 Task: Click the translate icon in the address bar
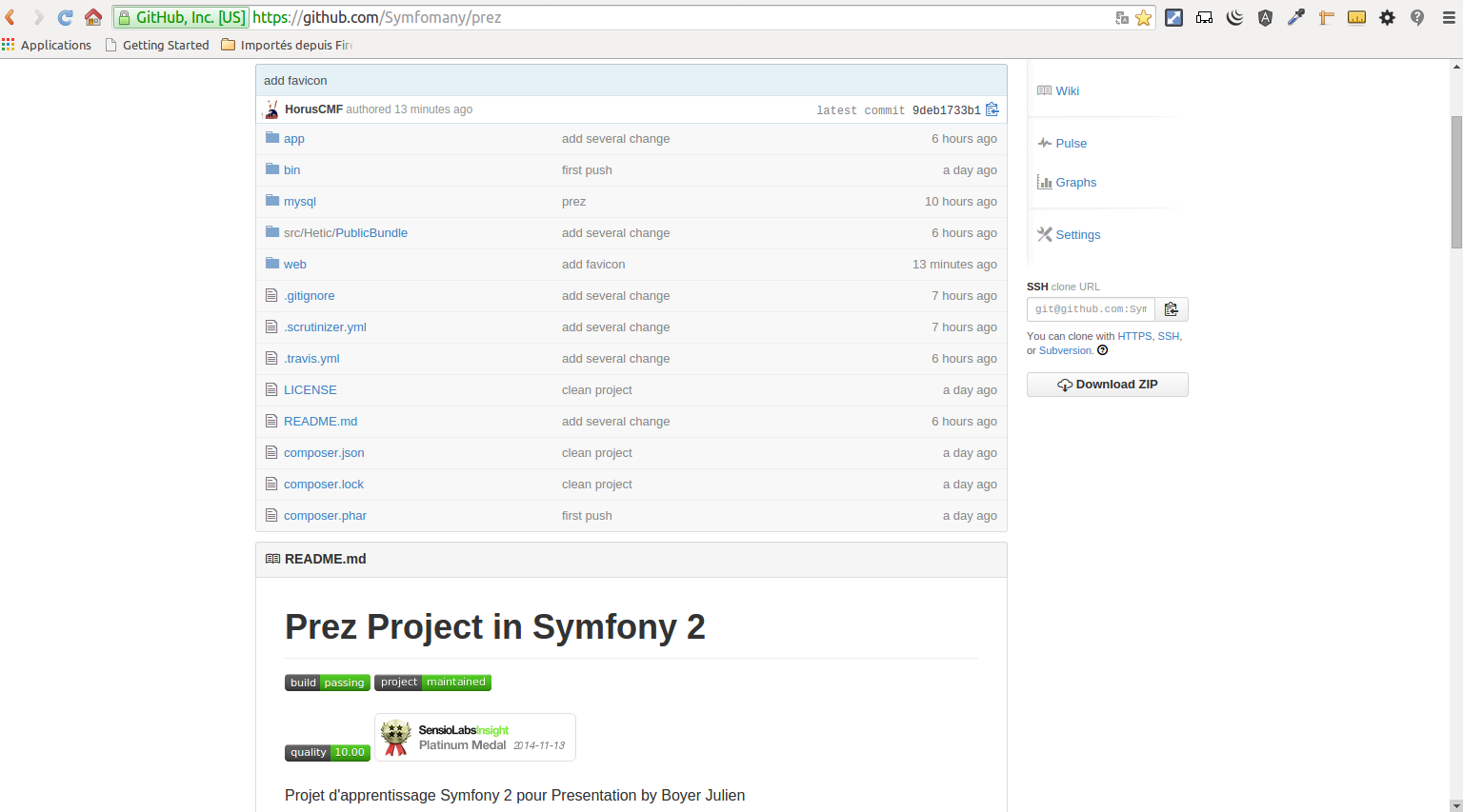(1122, 17)
